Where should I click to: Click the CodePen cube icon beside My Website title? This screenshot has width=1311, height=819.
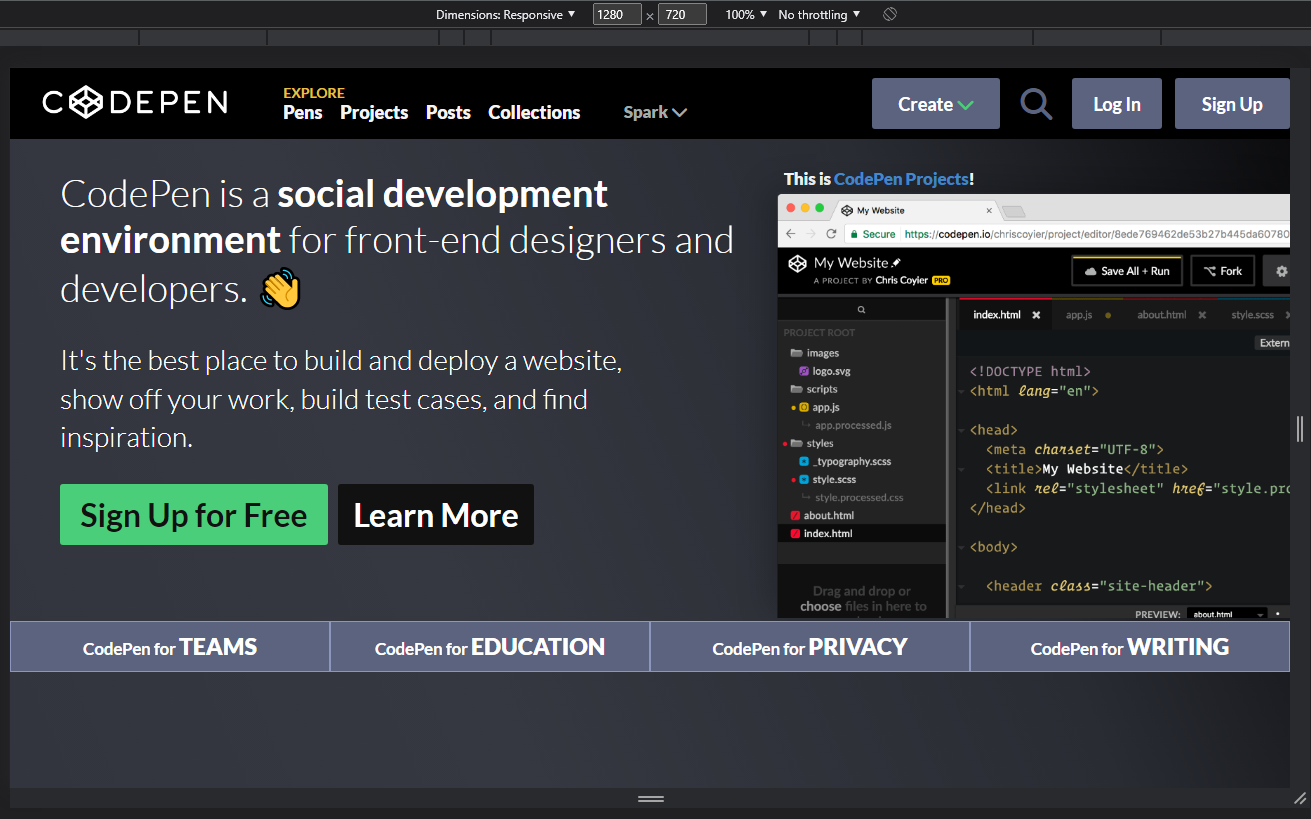point(797,264)
